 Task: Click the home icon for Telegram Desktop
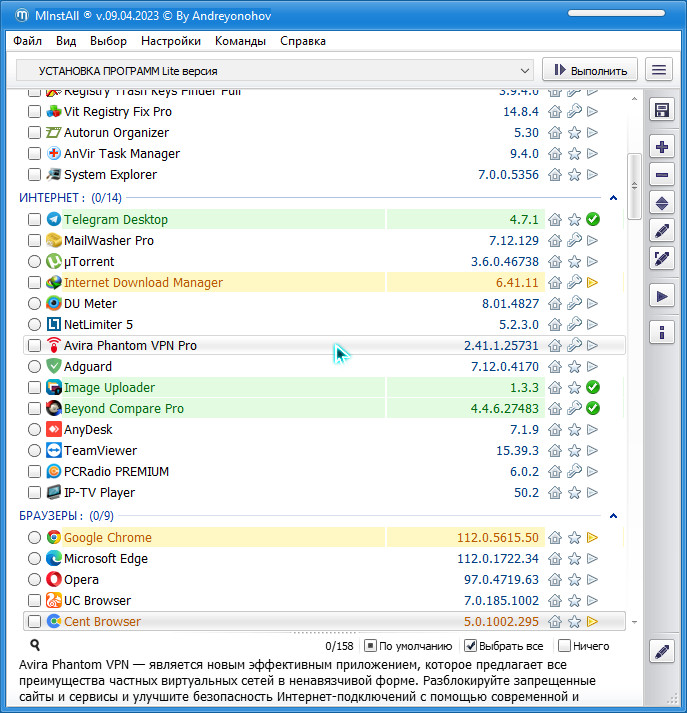(x=555, y=220)
